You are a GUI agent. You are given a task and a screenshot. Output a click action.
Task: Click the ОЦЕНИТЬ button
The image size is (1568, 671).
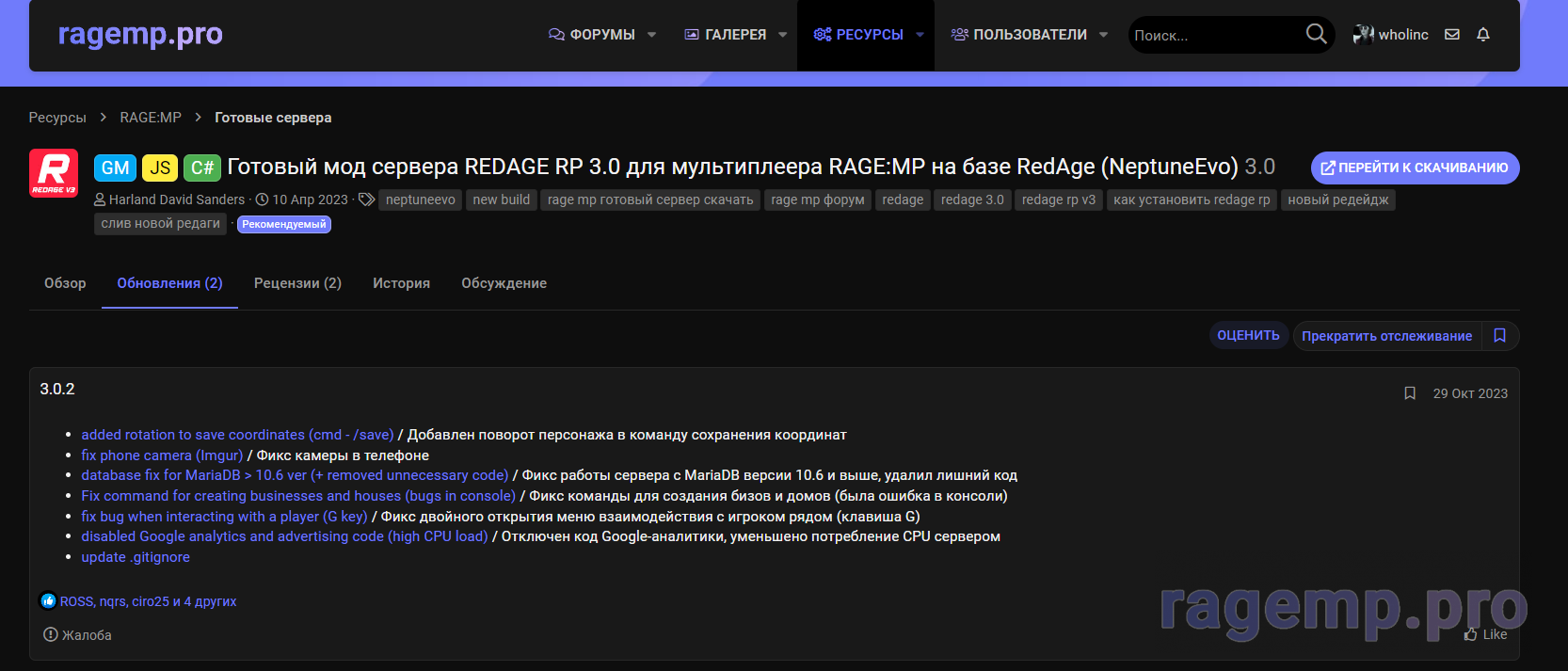[1248, 335]
